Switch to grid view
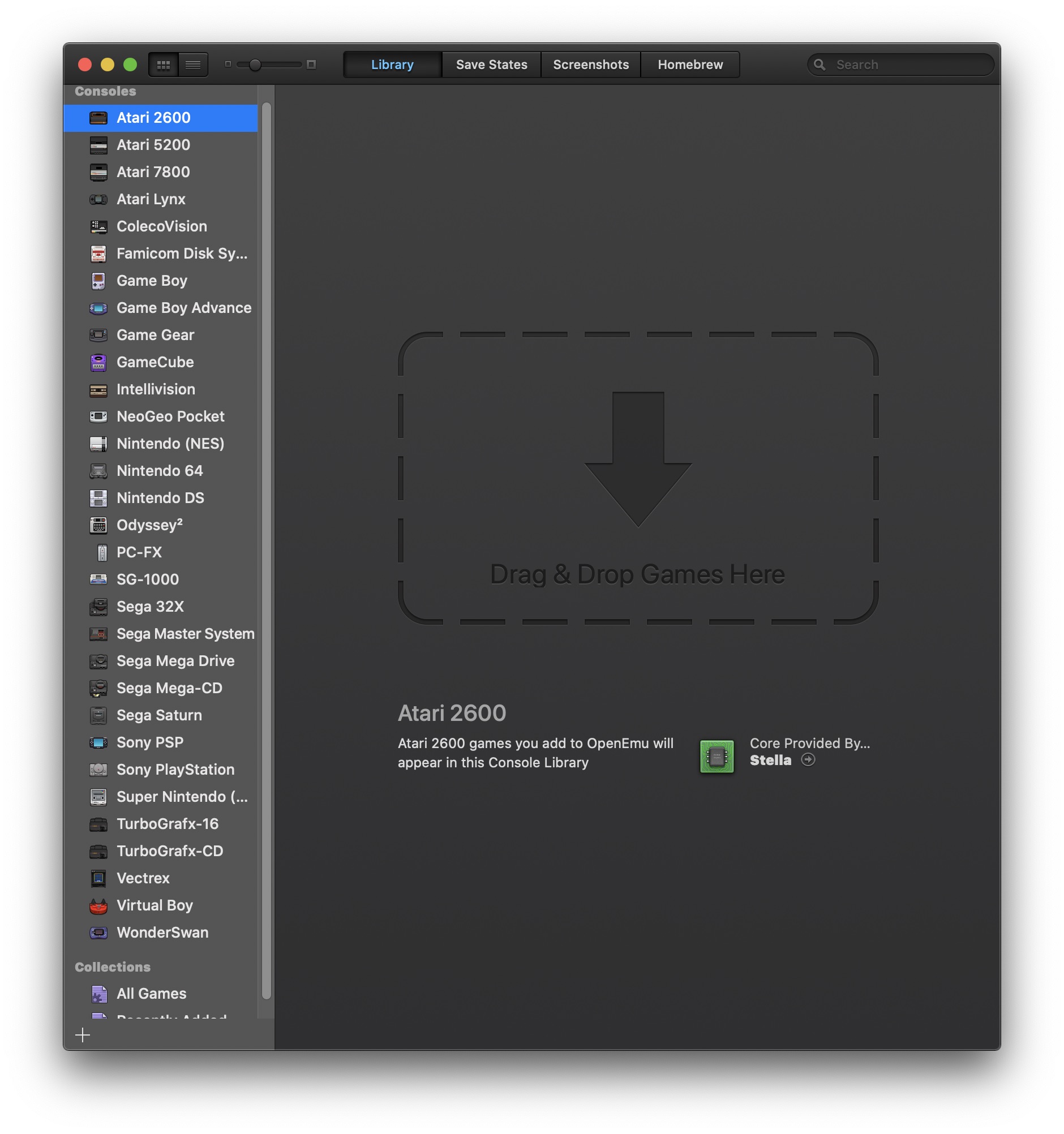The image size is (1064, 1134). [163, 65]
